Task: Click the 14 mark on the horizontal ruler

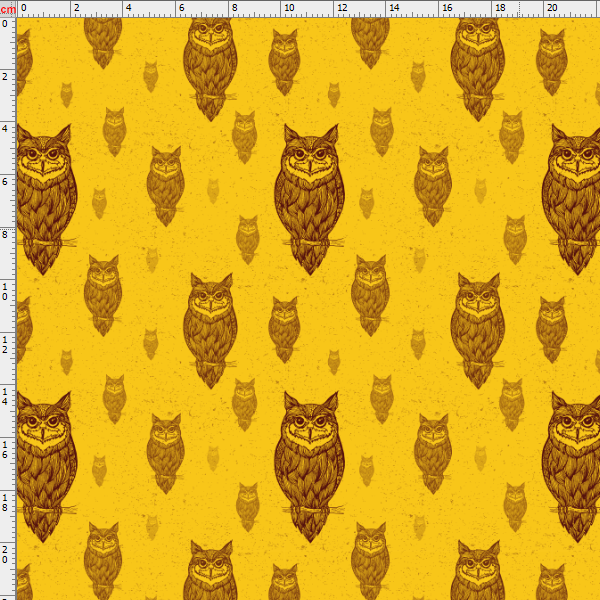Action: coord(394,8)
